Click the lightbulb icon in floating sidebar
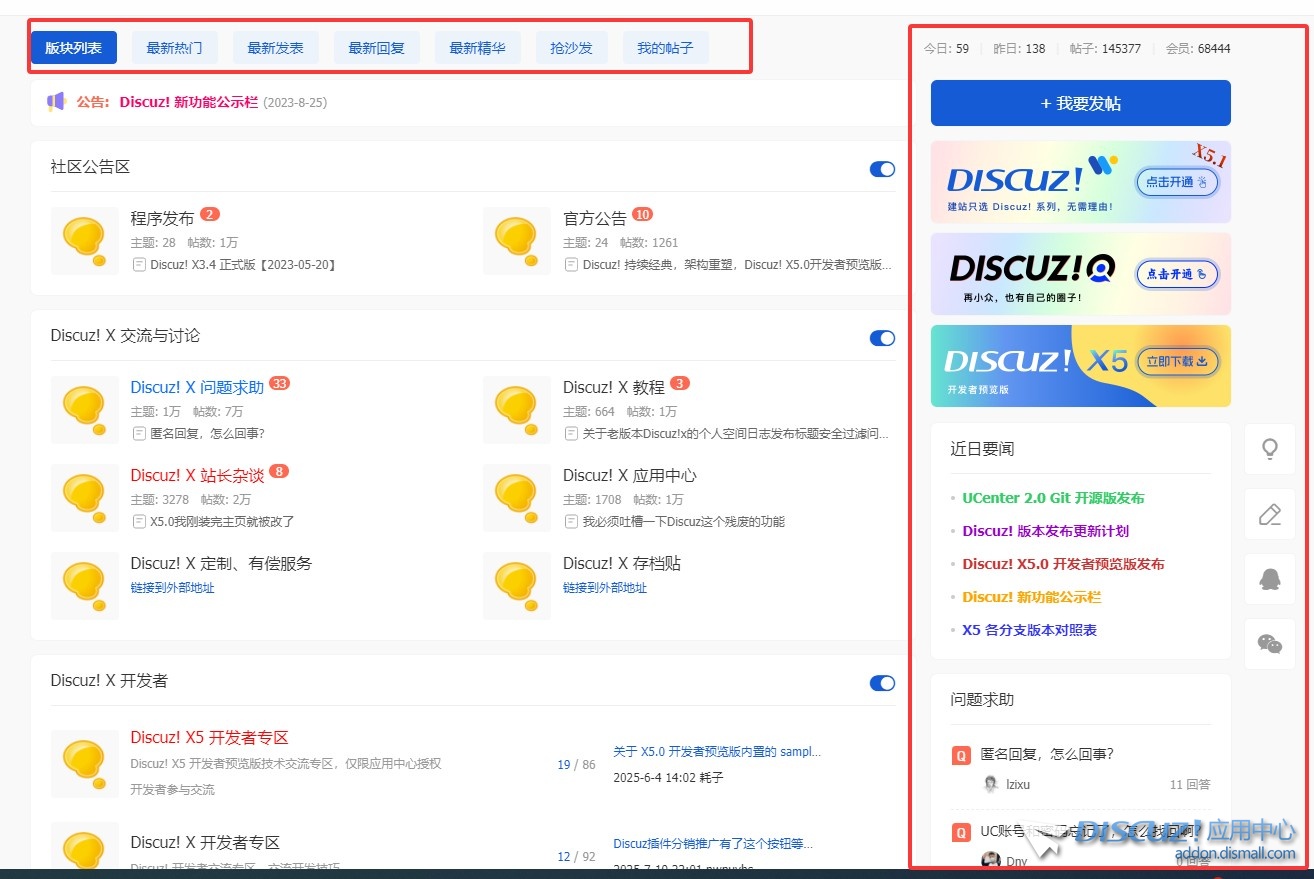The image size is (1314, 879). tap(1269, 449)
